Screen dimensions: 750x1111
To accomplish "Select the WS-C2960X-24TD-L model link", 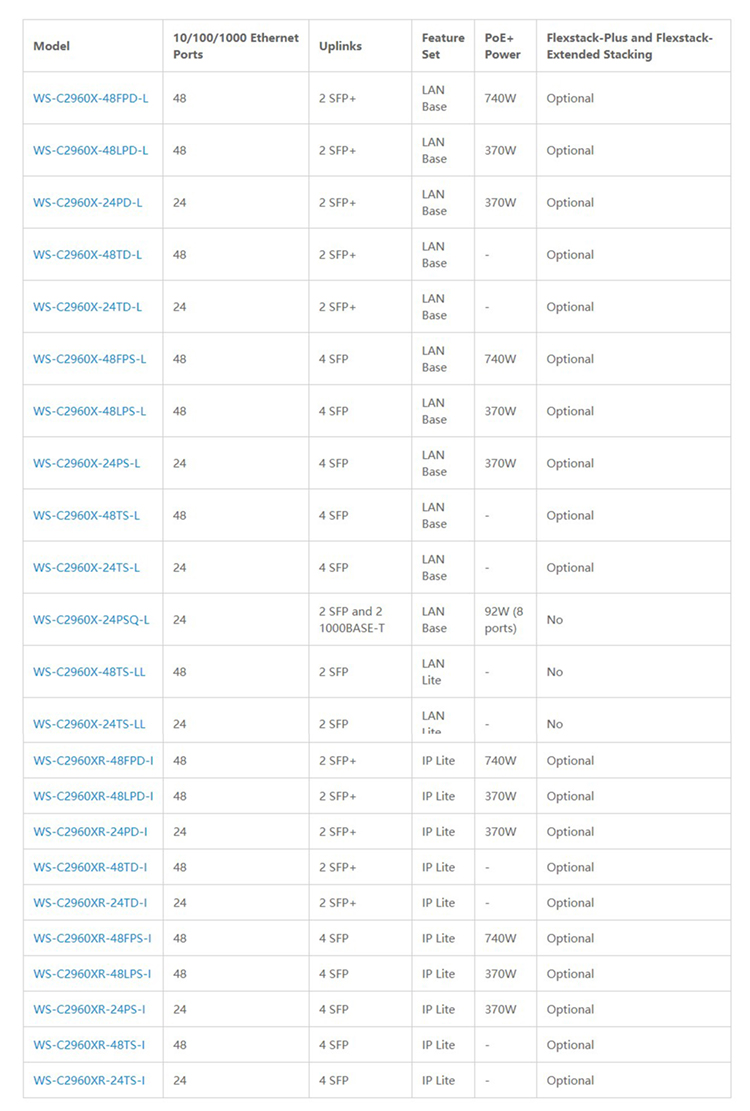I will [88, 308].
